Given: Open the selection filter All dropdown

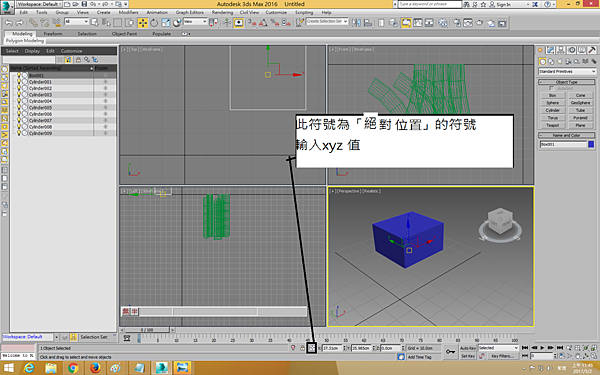Looking at the screenshot, I should (76, 22).
